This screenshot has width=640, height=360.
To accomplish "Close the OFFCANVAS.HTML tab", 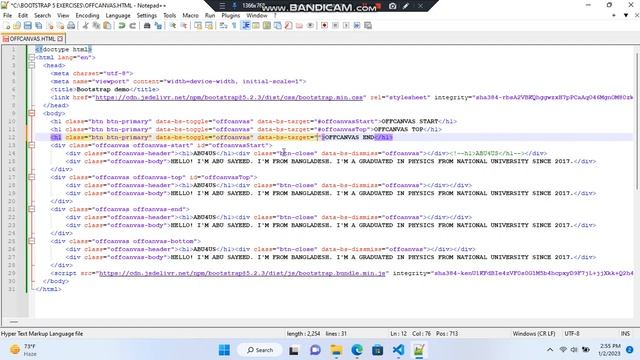I will [x=60, y=39].
